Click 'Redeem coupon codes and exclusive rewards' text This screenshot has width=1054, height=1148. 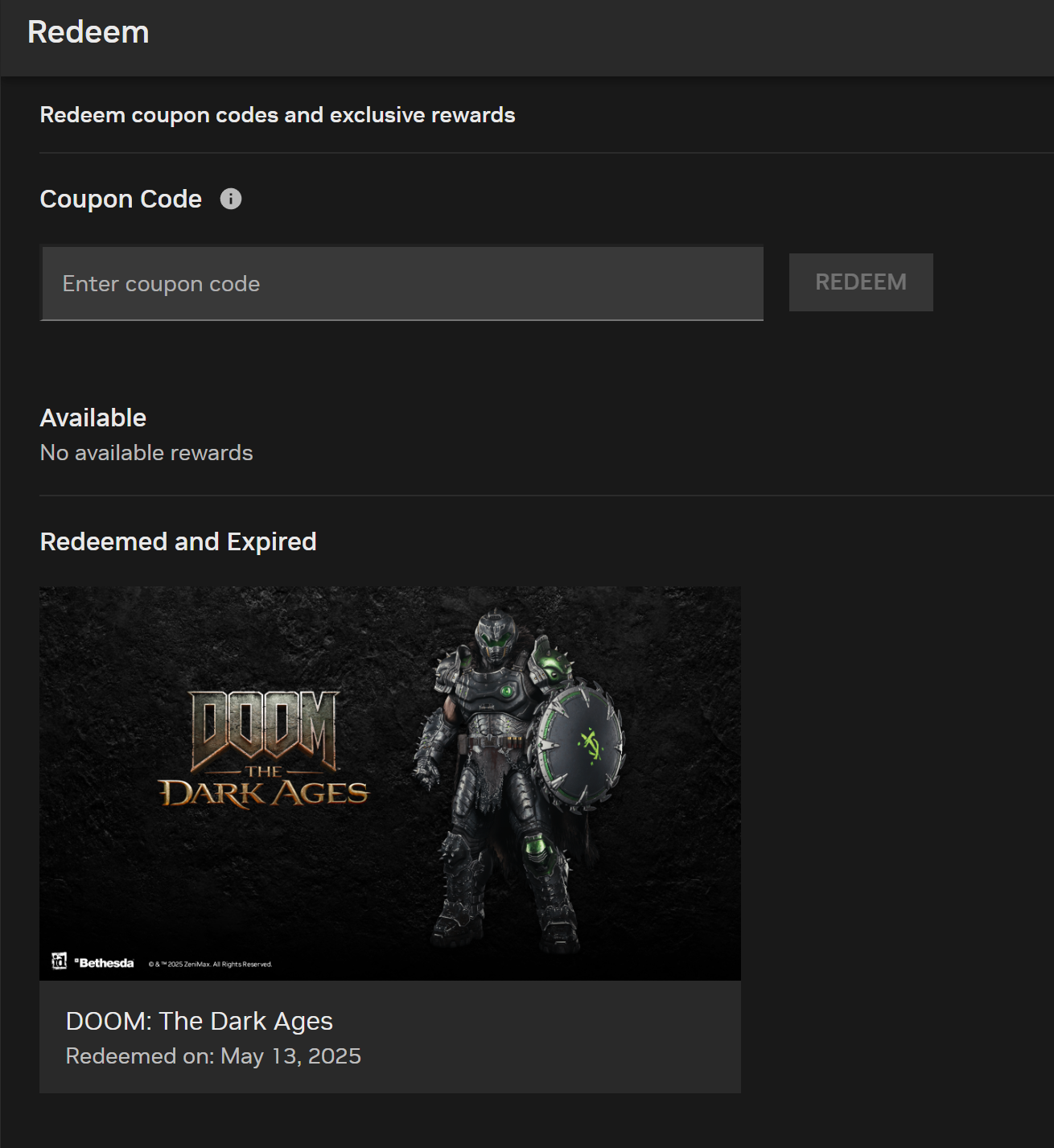[x=278, y=115]
